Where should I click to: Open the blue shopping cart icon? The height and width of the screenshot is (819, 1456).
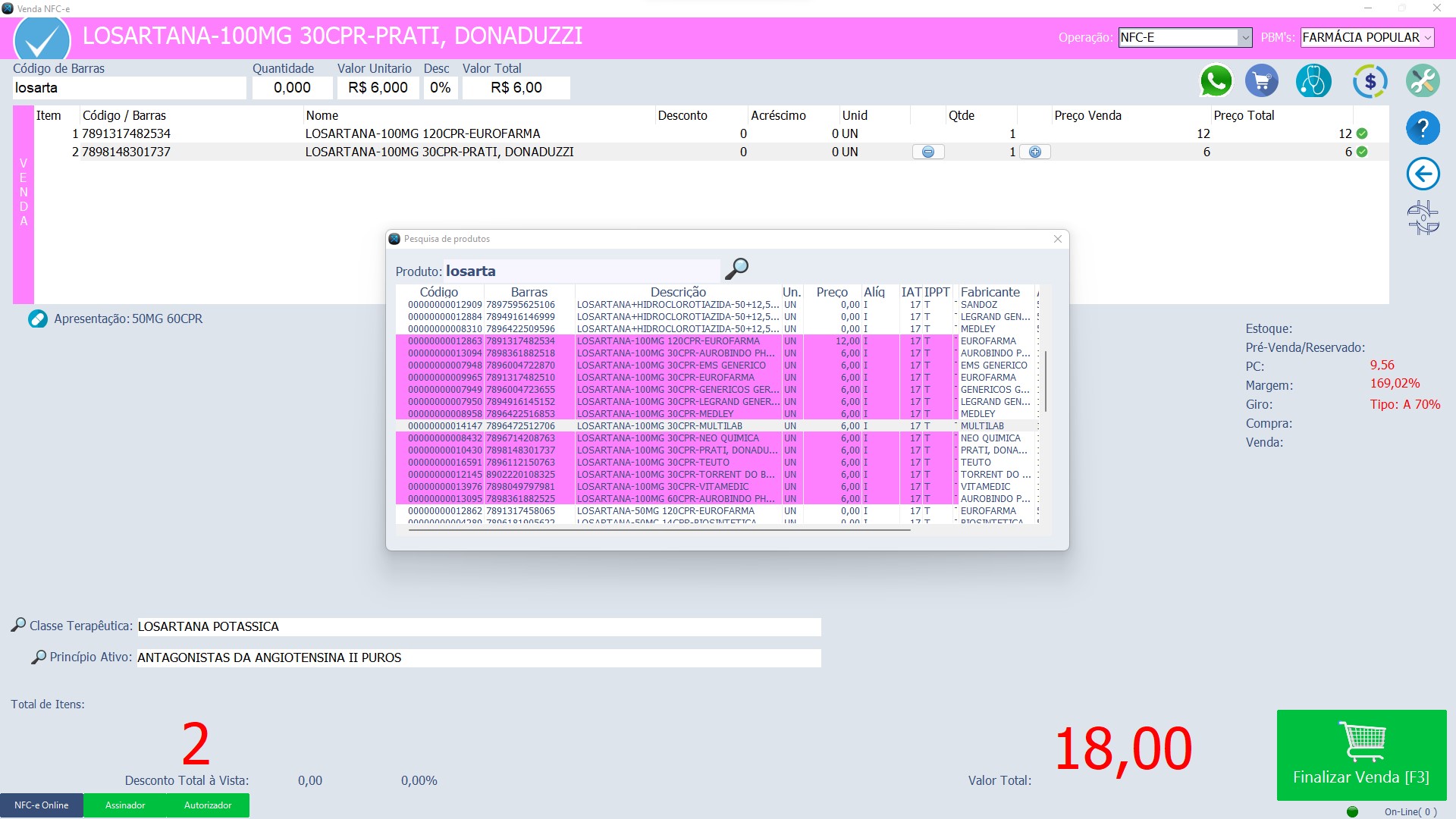tap(1262, 81)
